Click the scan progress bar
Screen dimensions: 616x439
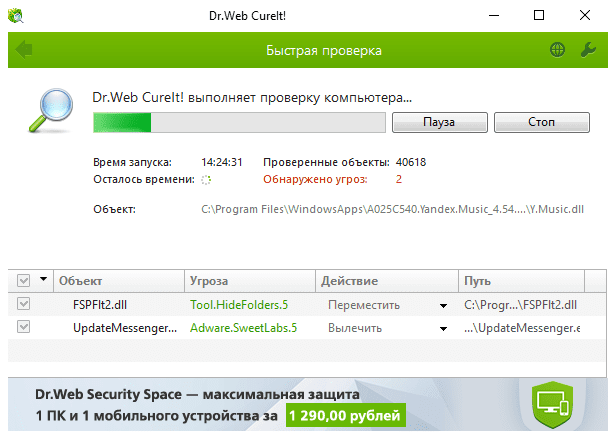238,122
